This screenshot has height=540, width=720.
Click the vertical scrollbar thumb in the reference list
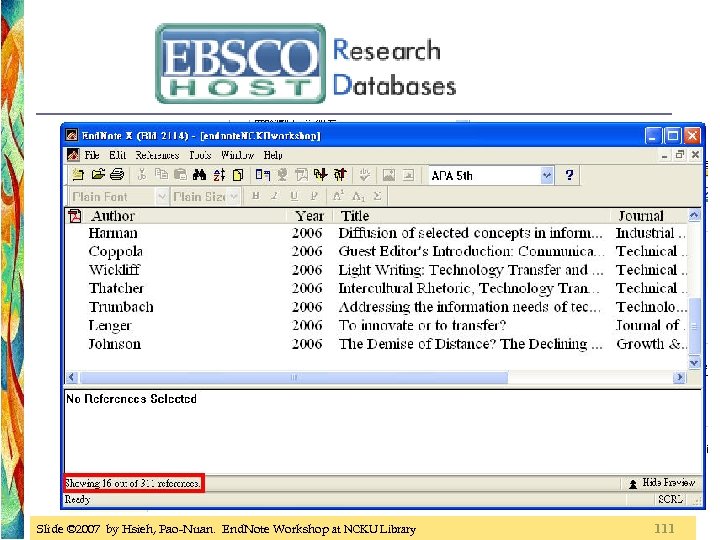(694, 327)
